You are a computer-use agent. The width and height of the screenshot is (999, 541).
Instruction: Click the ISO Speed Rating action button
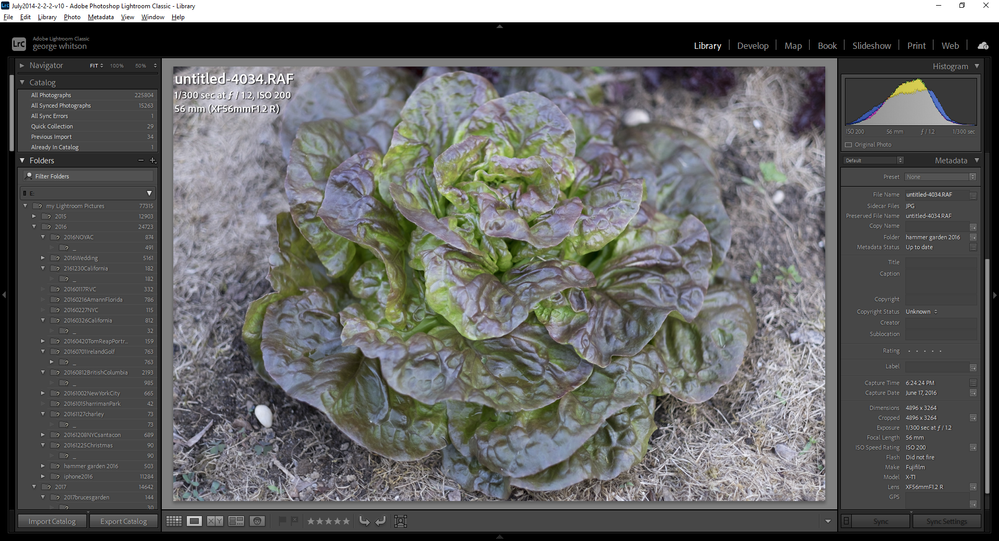click(x=973, y=447)
